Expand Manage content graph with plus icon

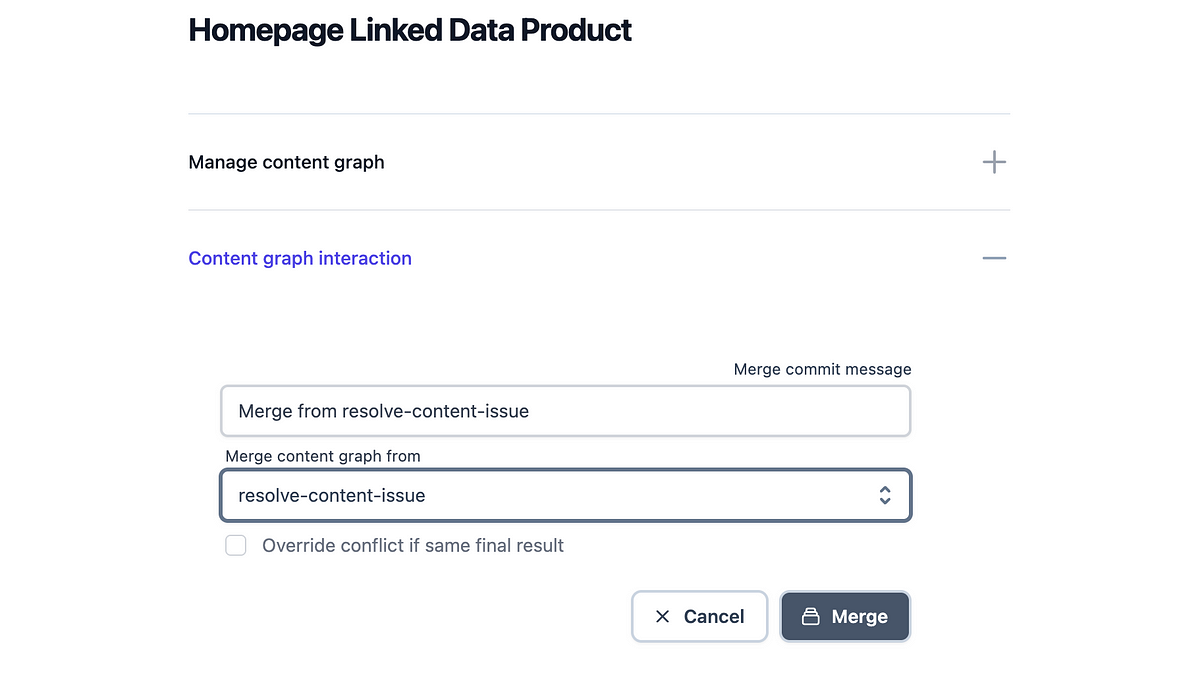coord(994,162)
